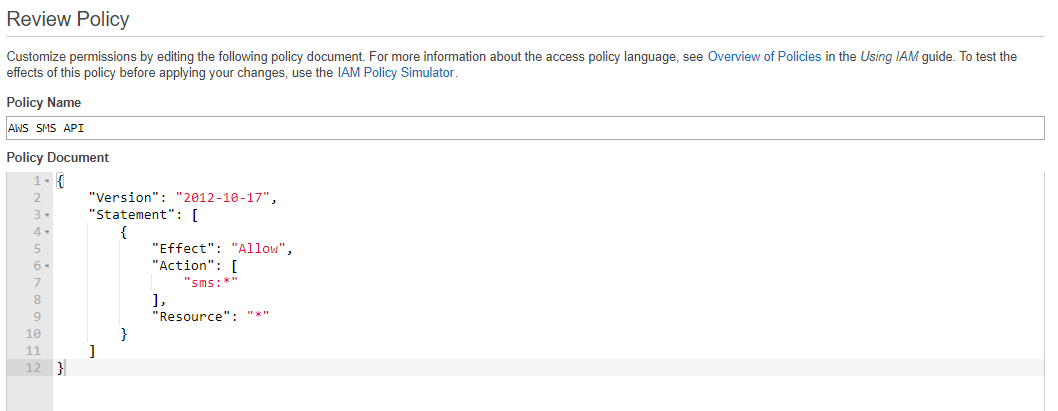Select line number 7 in the gutter
The height and width of the screenshot is (411, 1058).
(36, 283)
